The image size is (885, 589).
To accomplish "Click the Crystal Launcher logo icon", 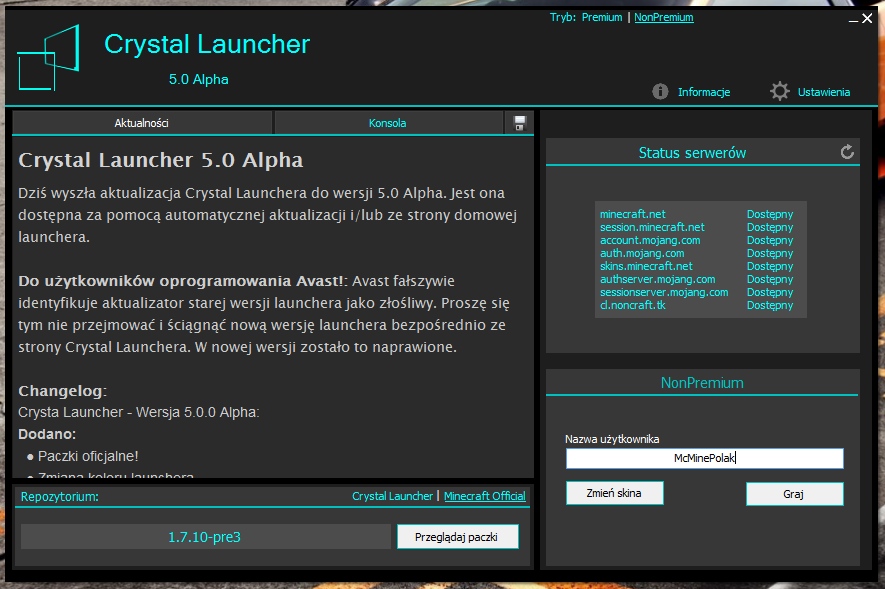I will (49, 58).
